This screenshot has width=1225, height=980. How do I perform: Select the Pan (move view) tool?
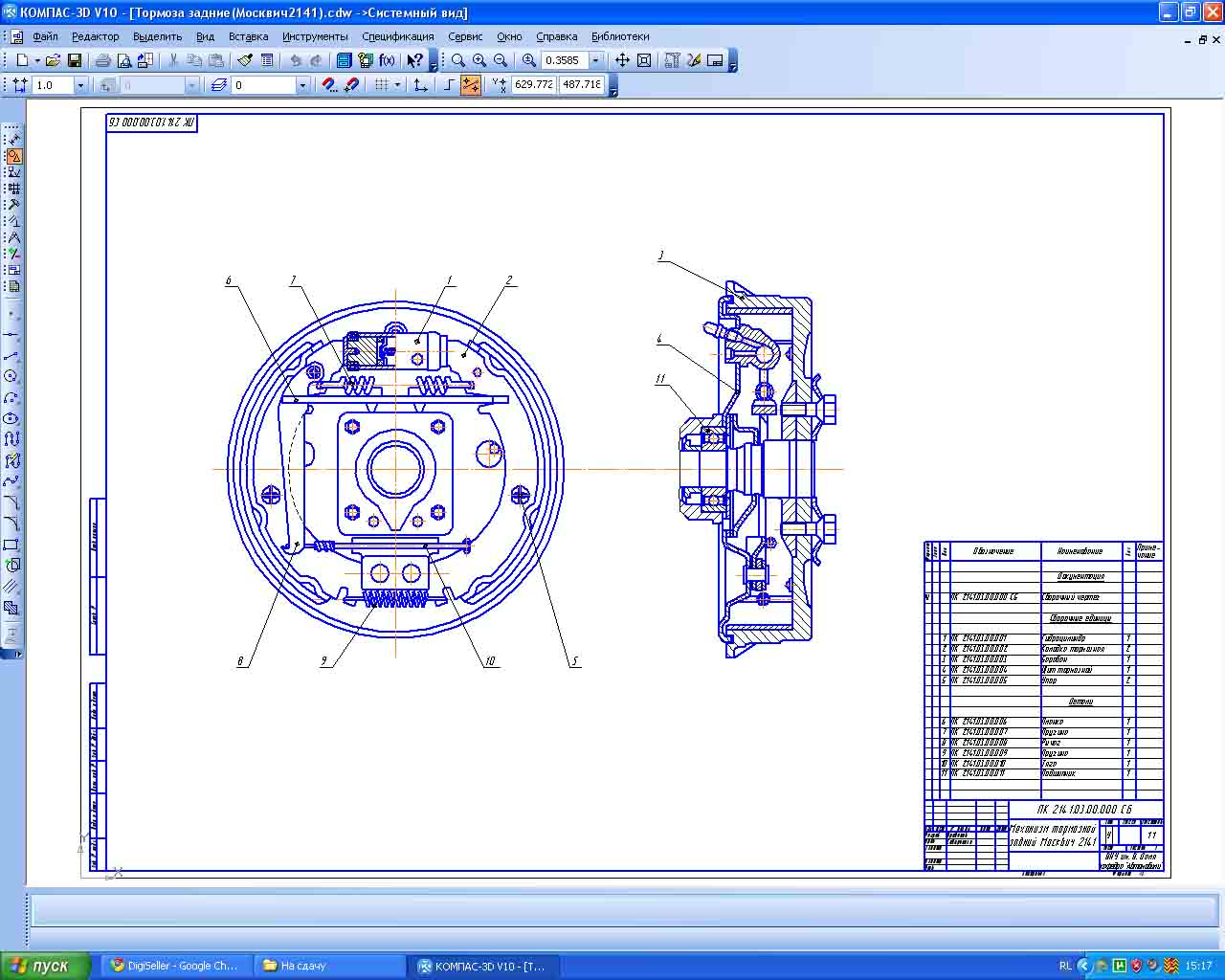point(622,60)
